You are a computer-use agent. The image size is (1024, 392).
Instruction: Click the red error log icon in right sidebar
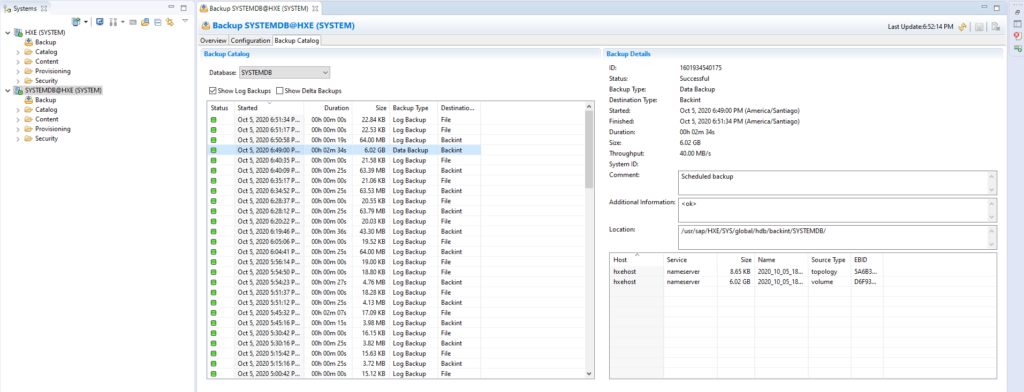tap(1017, 36)
